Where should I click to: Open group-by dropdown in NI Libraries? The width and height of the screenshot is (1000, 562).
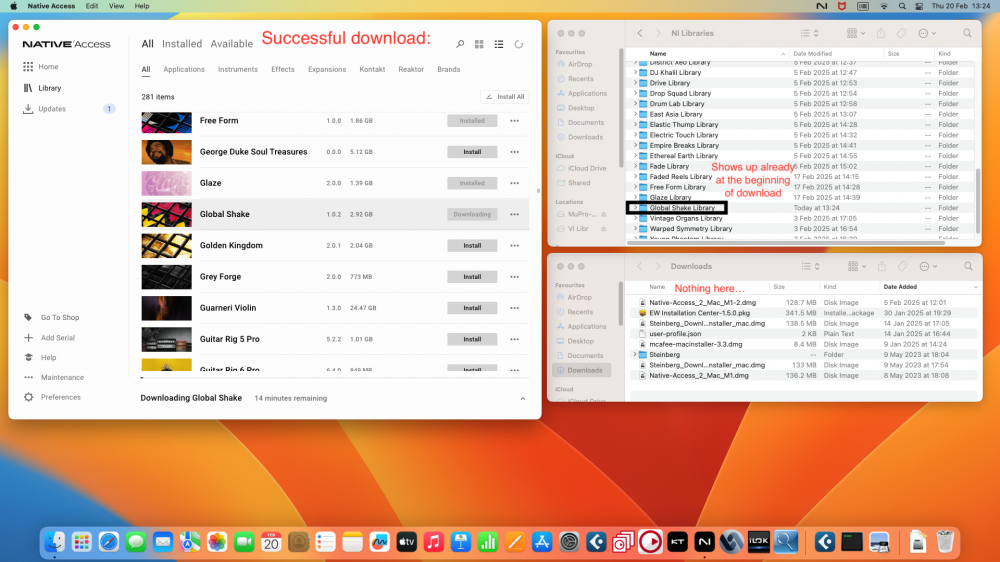[855, 33]
